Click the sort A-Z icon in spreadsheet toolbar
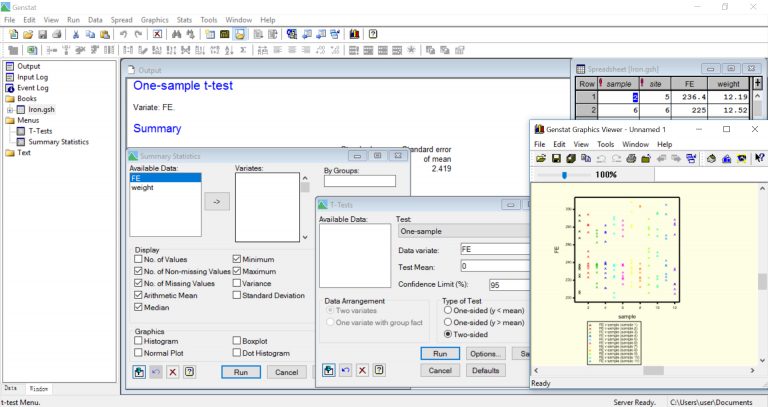 tap(229, 50)
